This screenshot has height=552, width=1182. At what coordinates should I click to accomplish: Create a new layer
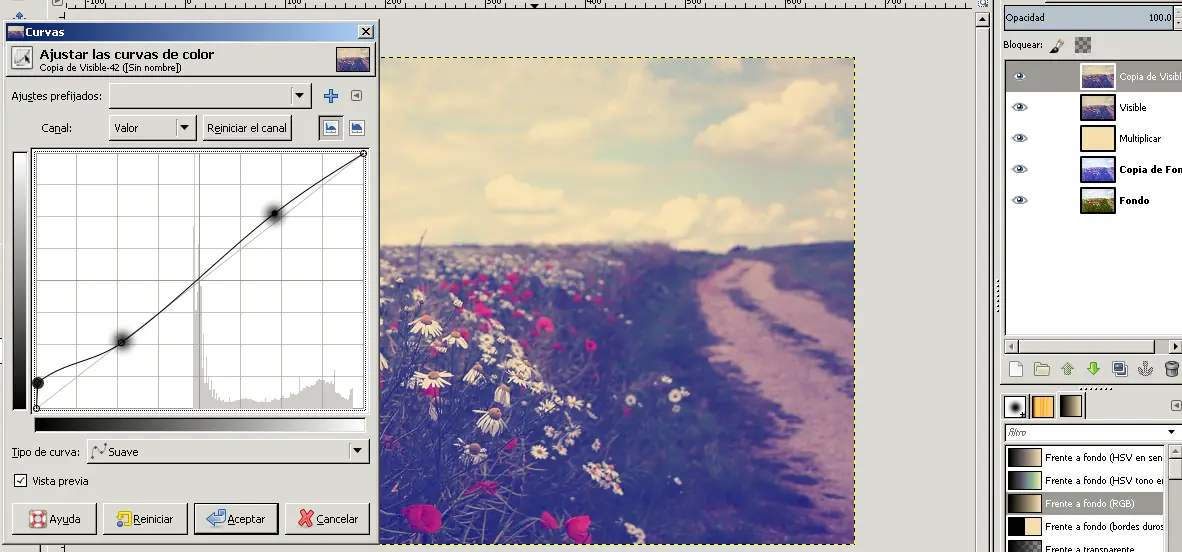(1015, 369)
